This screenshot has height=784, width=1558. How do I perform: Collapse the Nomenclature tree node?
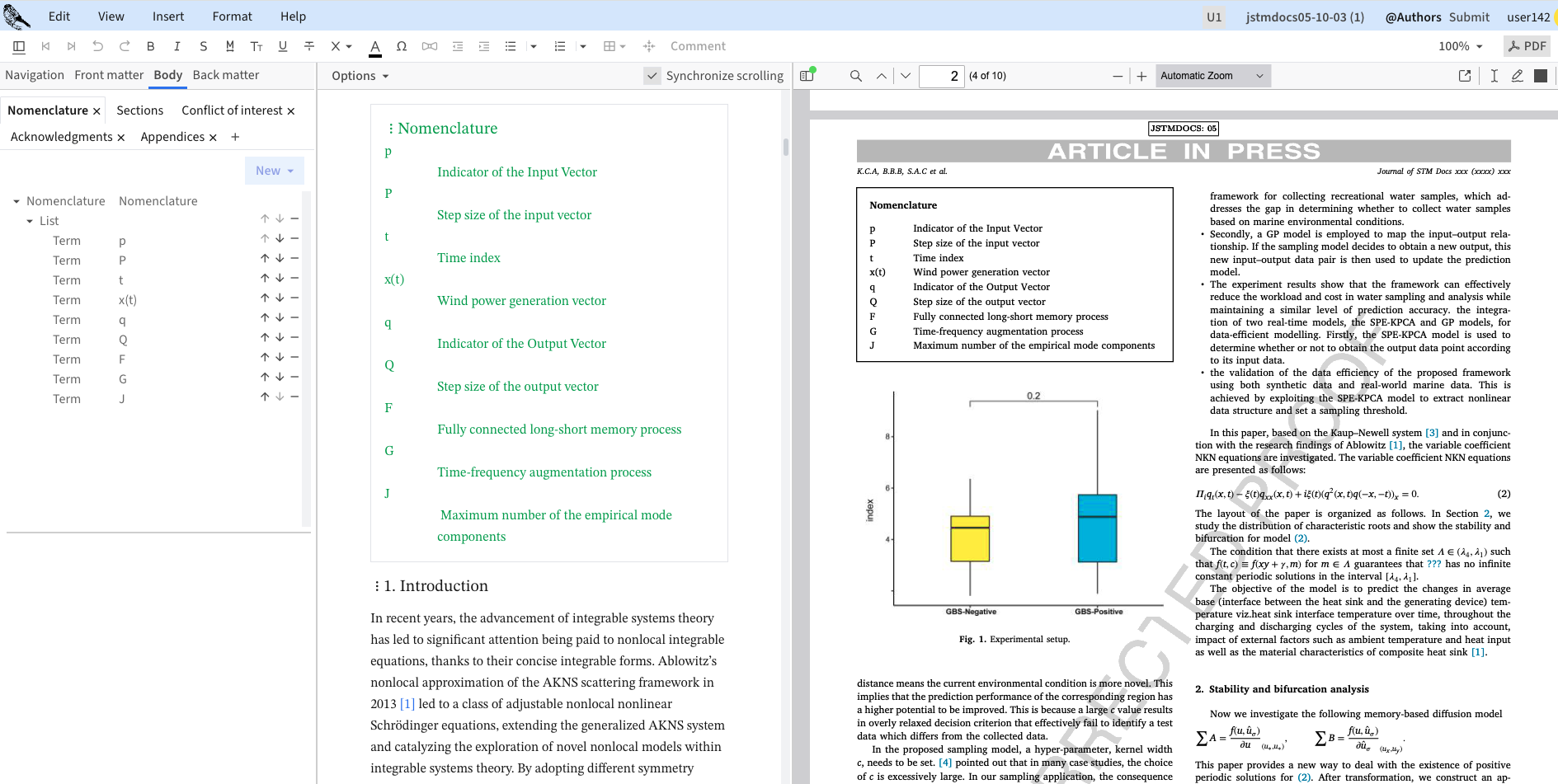click(16, 201)
